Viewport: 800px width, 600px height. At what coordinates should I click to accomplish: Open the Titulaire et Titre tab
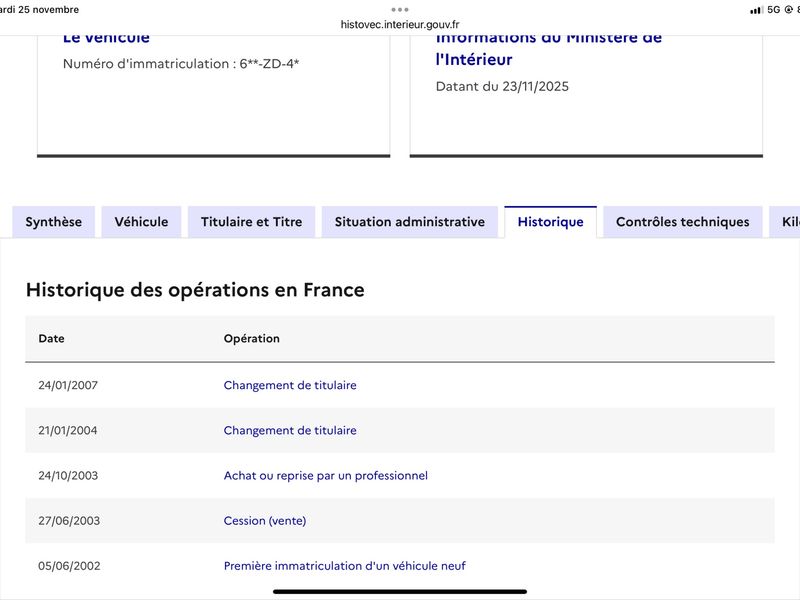pos(252,222)
